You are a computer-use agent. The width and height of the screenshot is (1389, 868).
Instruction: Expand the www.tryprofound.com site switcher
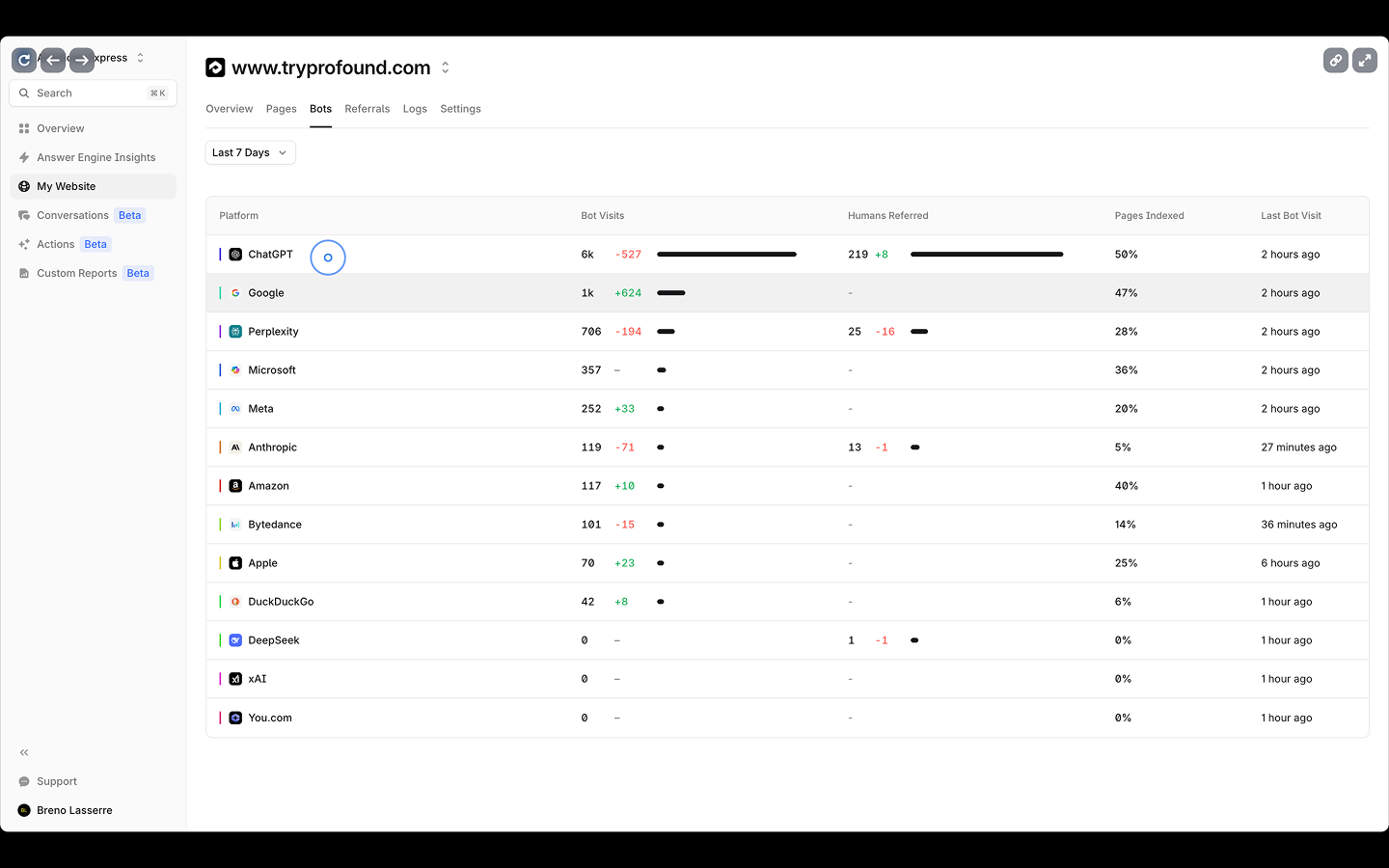tap(446, 68)
